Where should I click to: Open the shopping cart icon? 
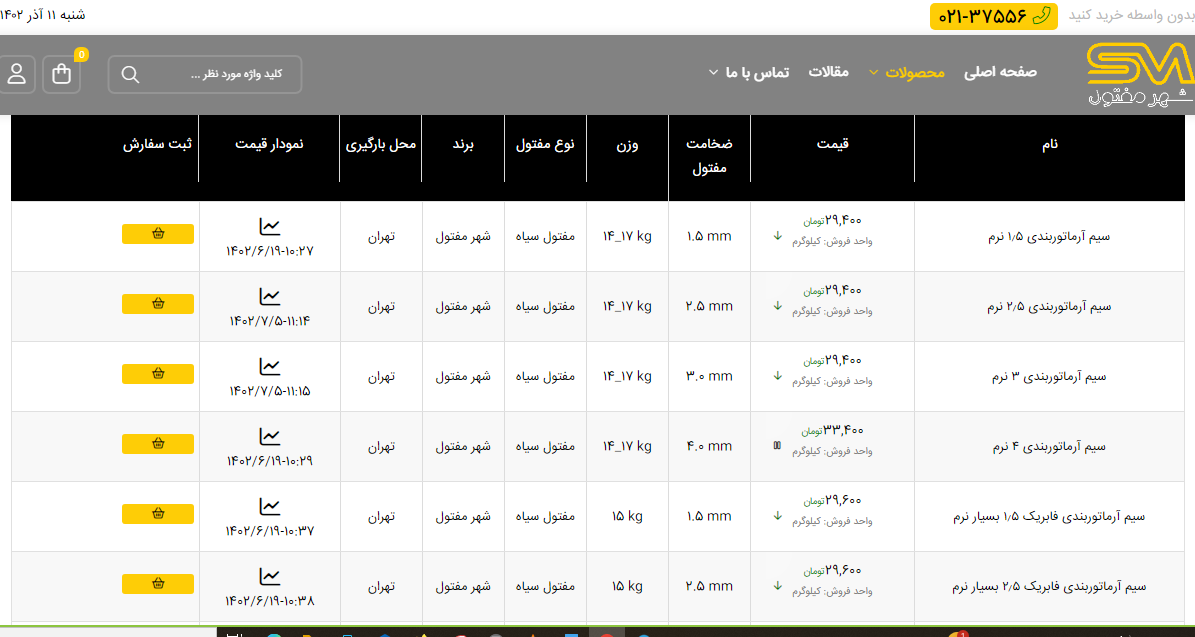click(62, 74)
